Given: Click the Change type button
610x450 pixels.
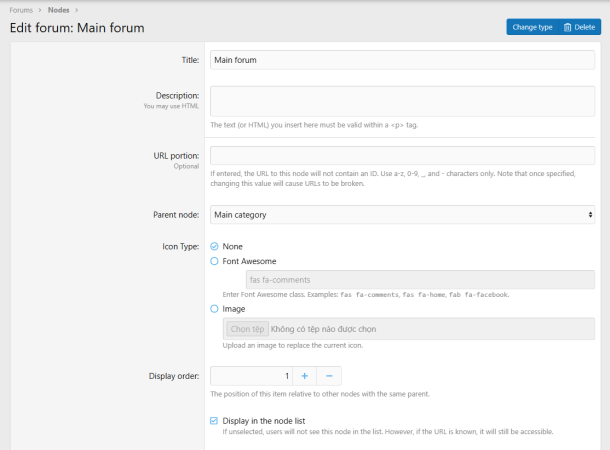Looking at the screenshot, I should (532, 27).
